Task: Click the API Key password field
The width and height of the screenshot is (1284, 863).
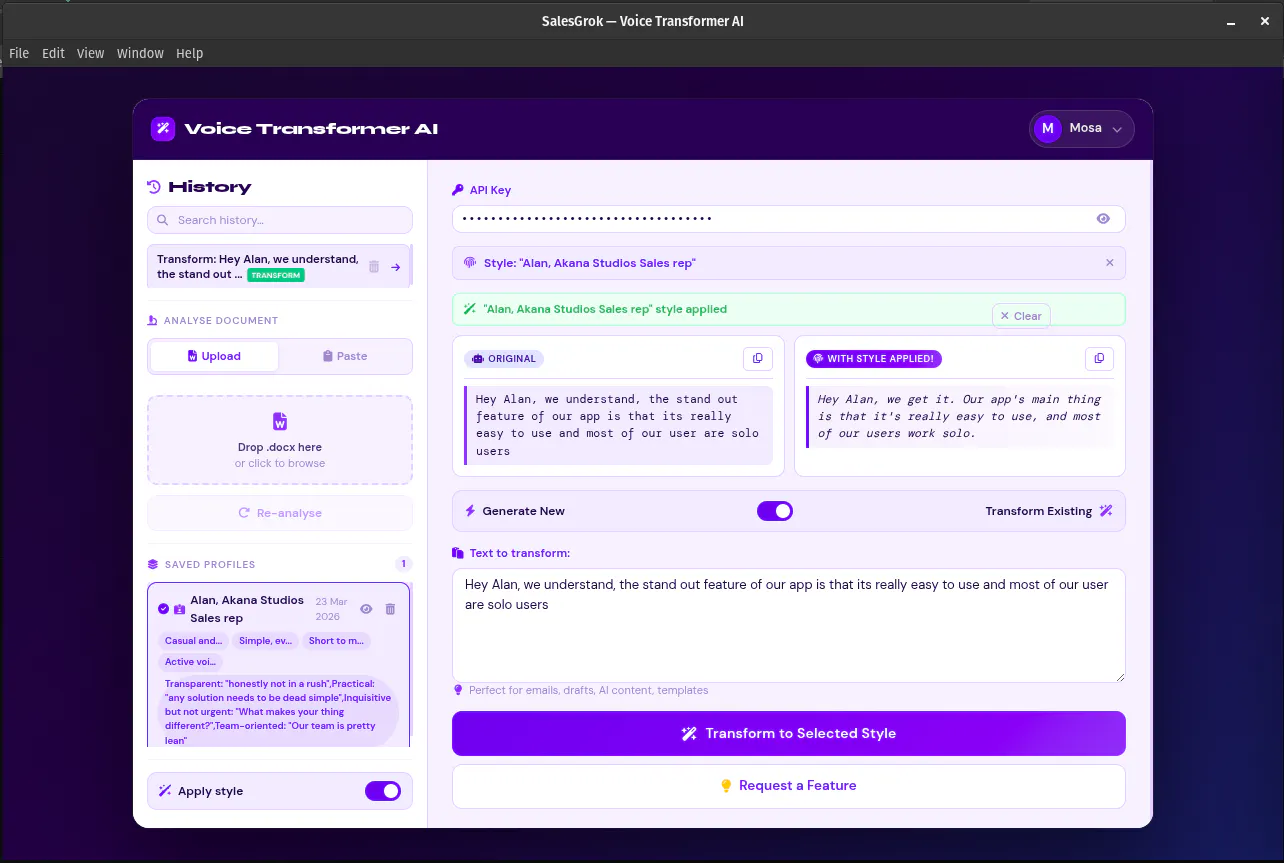Action: [x=789, y=219]
